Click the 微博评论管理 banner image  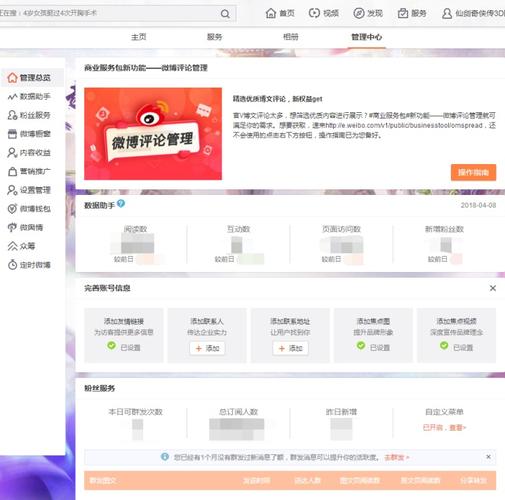[x=153, y=134]
